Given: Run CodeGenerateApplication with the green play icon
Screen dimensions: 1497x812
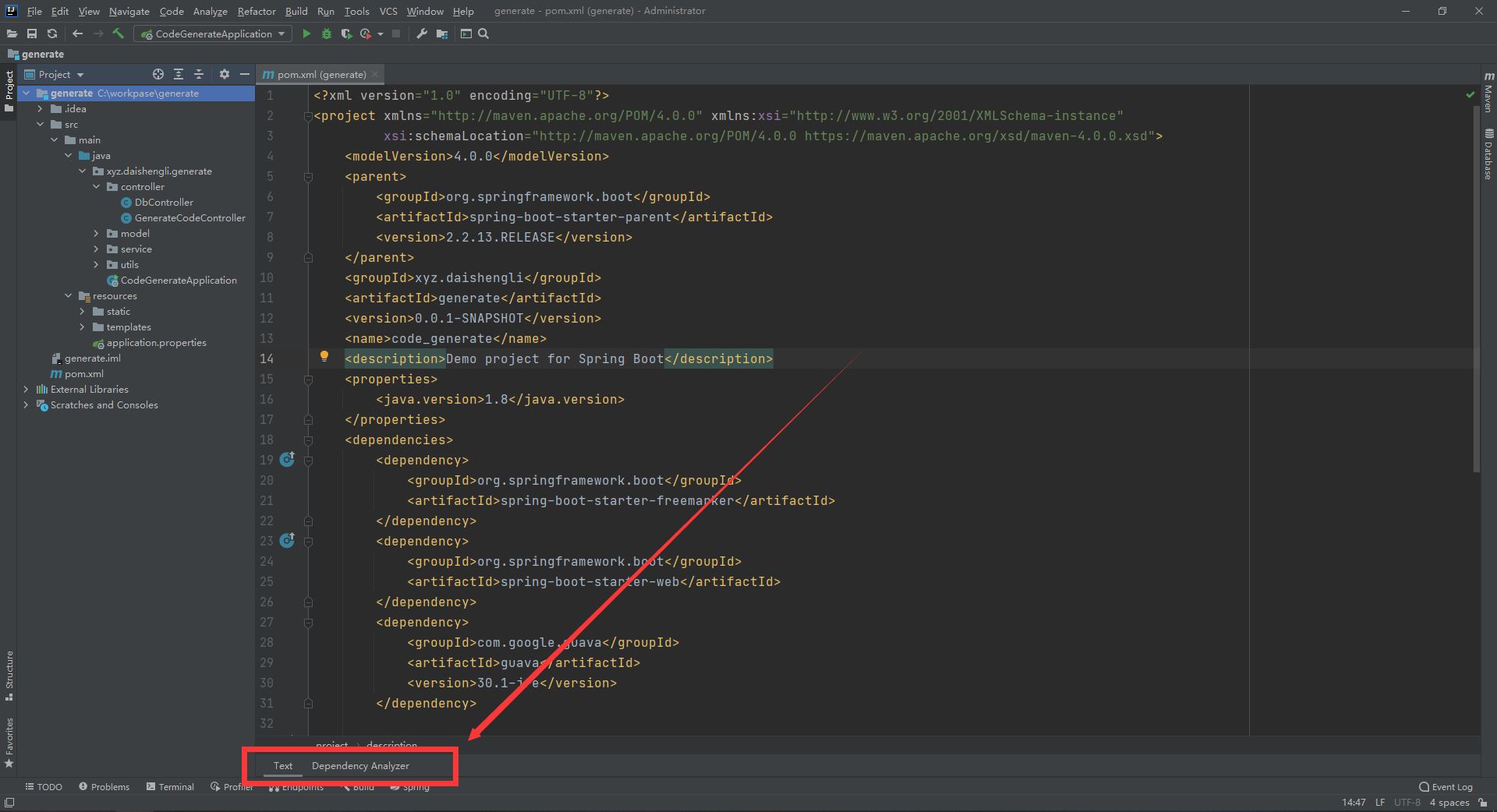Looking at the screenshot, I should 306,34.
